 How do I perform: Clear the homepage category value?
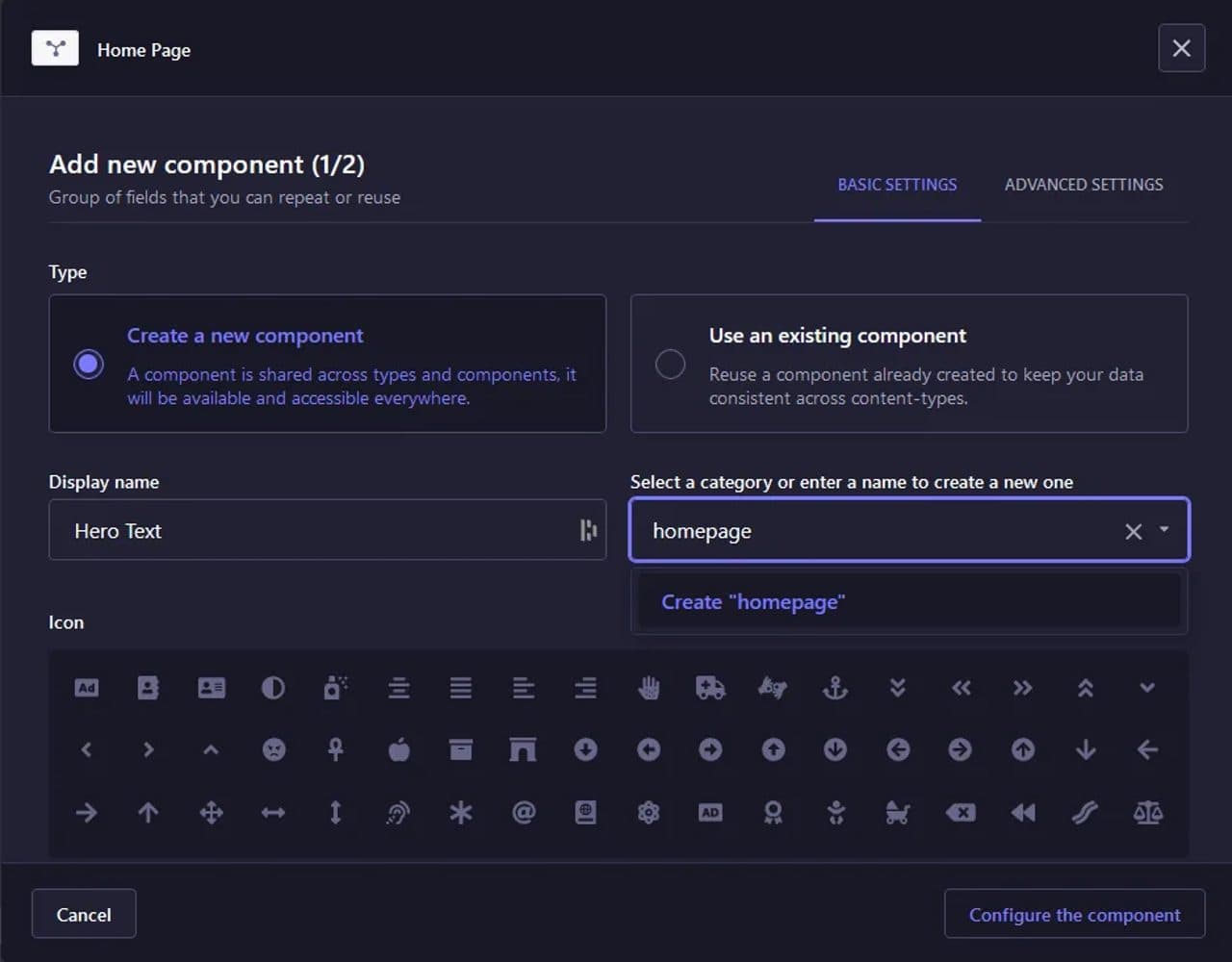coord(1134,531)
